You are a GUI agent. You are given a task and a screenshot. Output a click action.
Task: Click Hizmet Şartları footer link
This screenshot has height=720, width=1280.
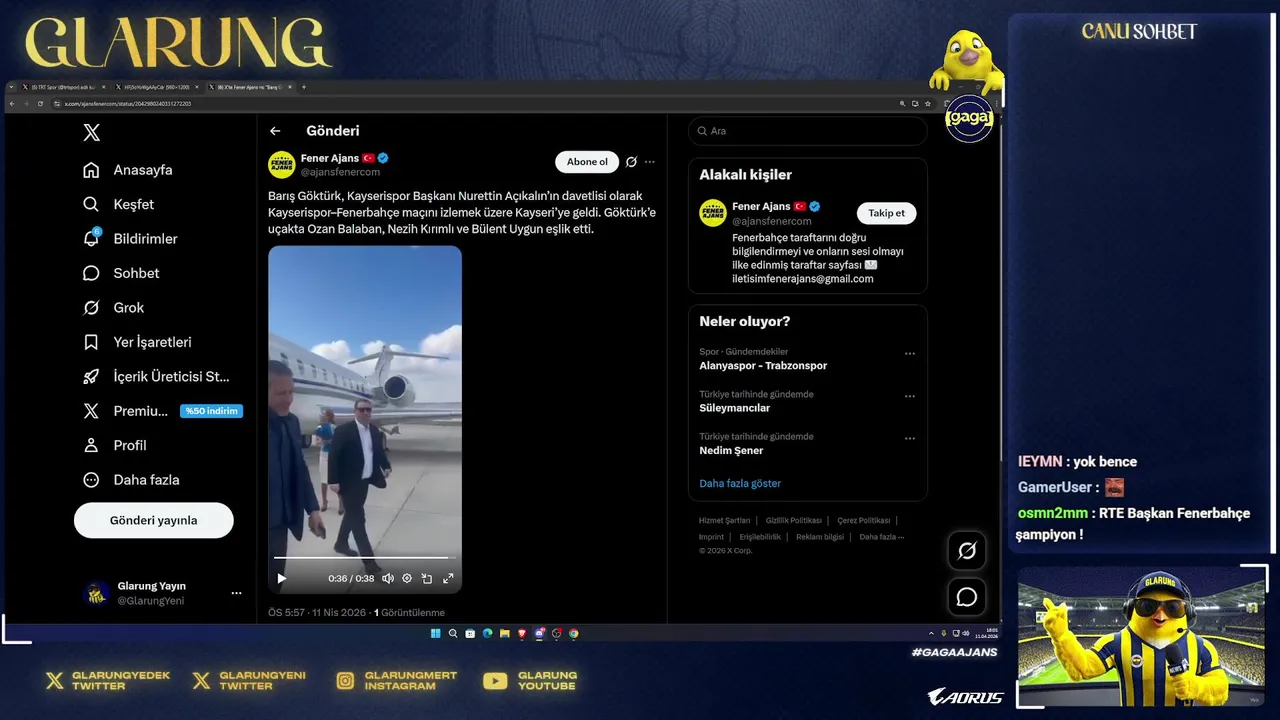724,520
